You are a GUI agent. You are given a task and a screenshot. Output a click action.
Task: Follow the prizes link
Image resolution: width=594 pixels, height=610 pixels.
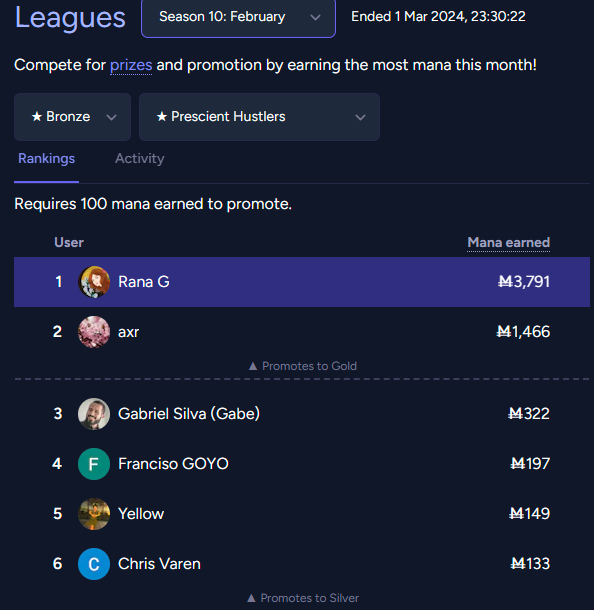tap(131, 65)
